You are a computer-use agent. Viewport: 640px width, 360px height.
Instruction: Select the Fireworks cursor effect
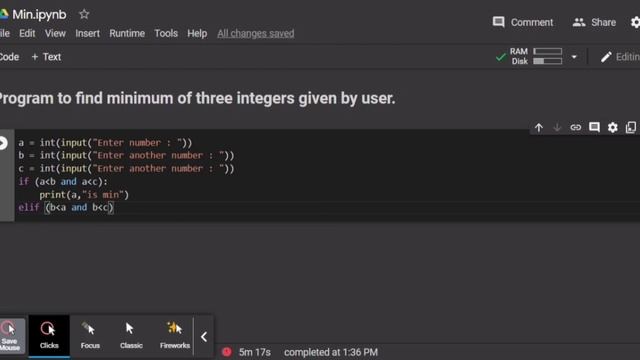pos(175,336)
